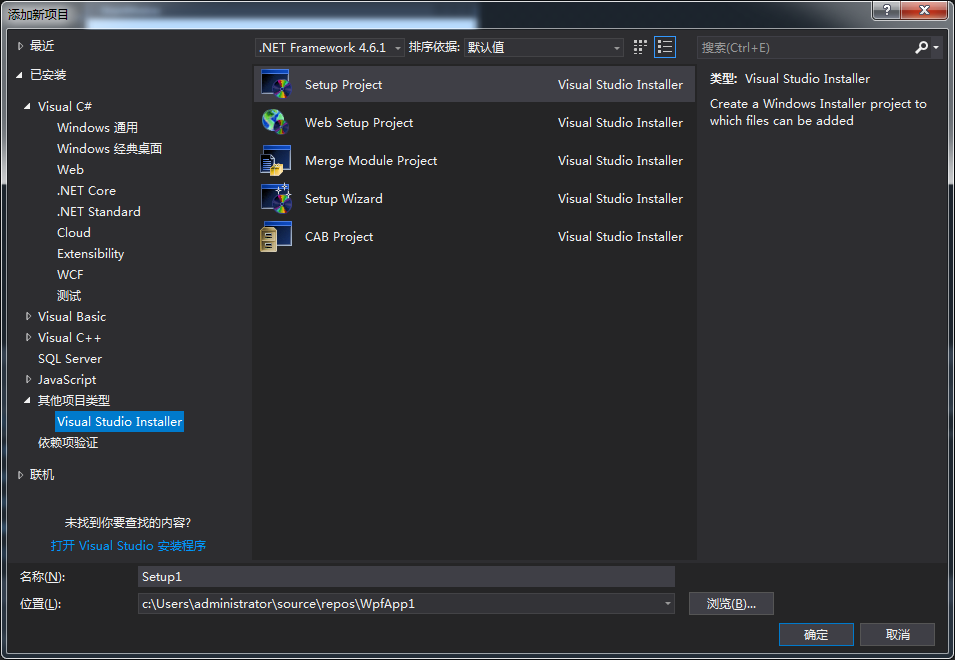
Task: Open the sort-by 默认值 dropdown
Action: [543, 47]
